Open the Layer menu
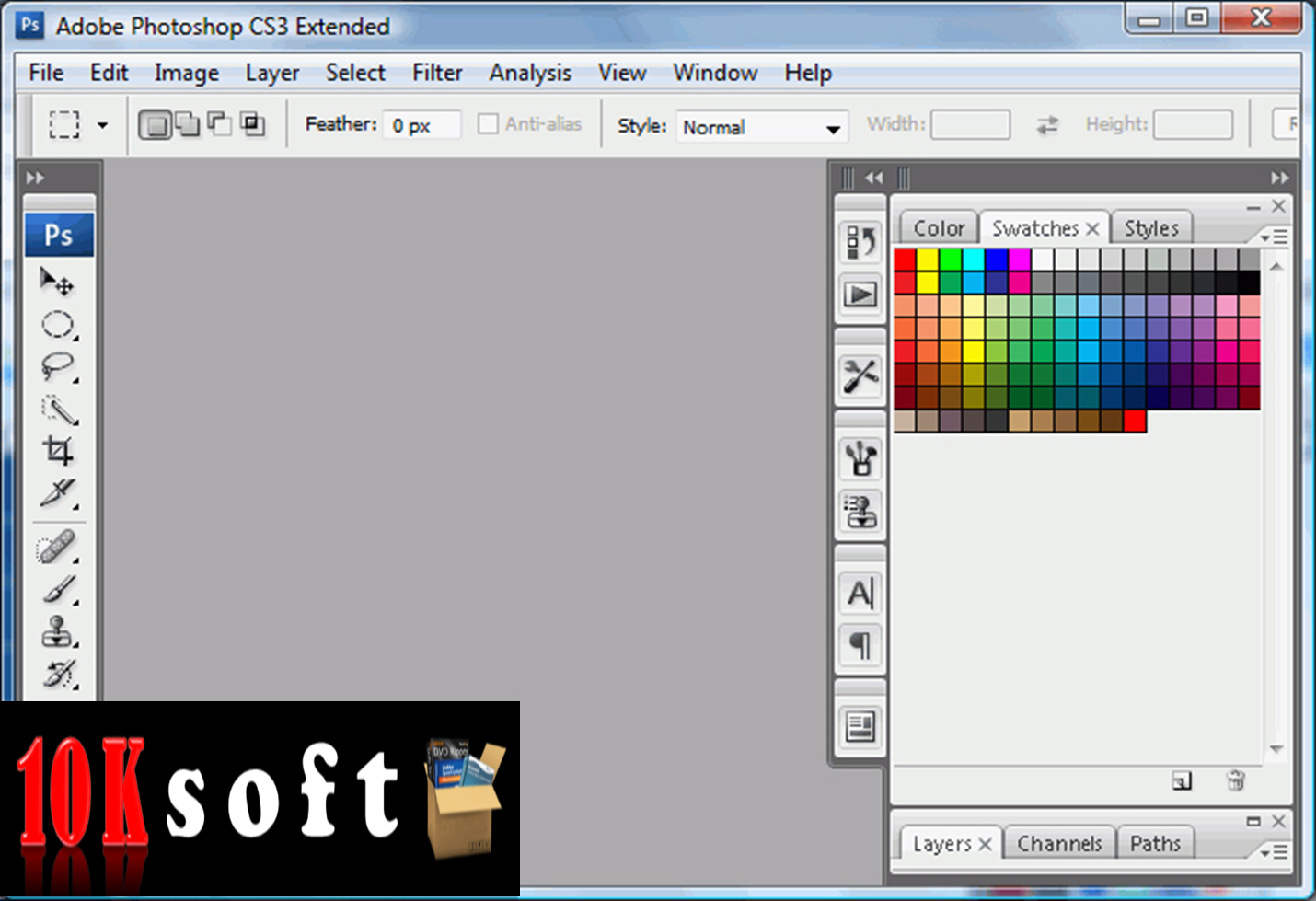Image resolution: width=1316 pixels, height=901 pixels. tap(272, 73)
